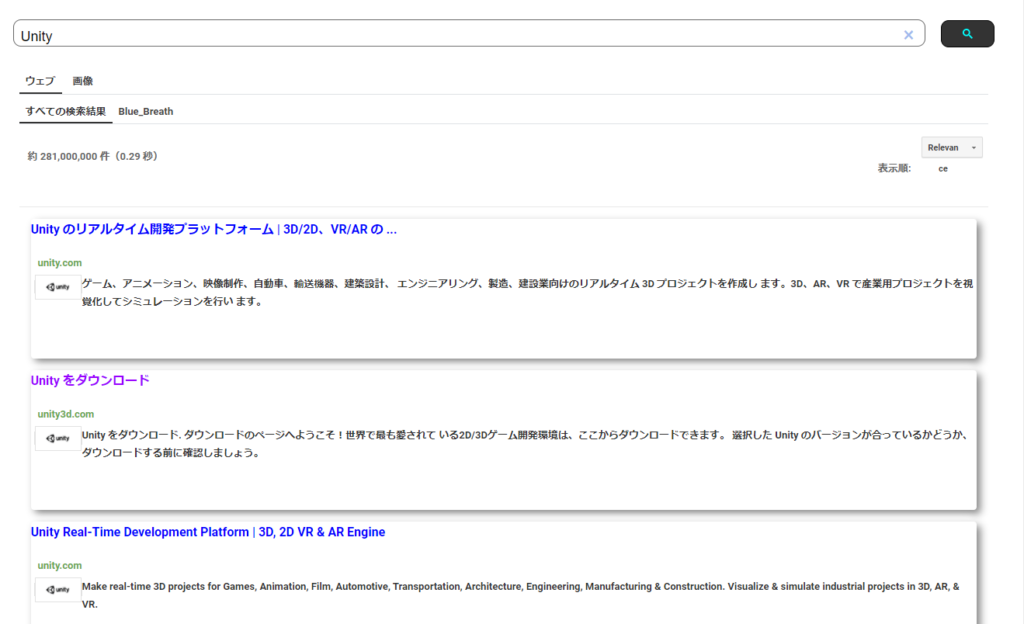The height and width of the screenshot is (624, 1024).
Task: Open the Unity Real-Time Development Platform link
Action: pyautogui.click(x=208, y=532)
